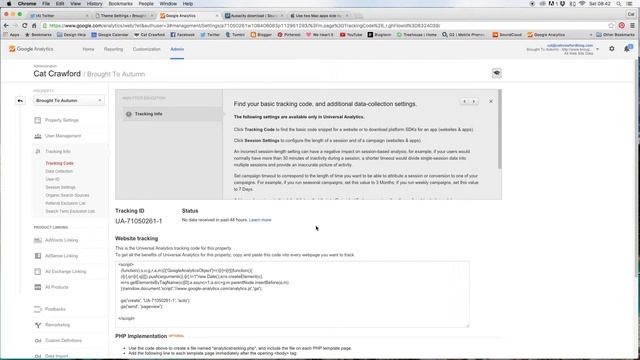640x360 pixels.
Task: Click the AdSense Linking icon
Action: [38, 256]
